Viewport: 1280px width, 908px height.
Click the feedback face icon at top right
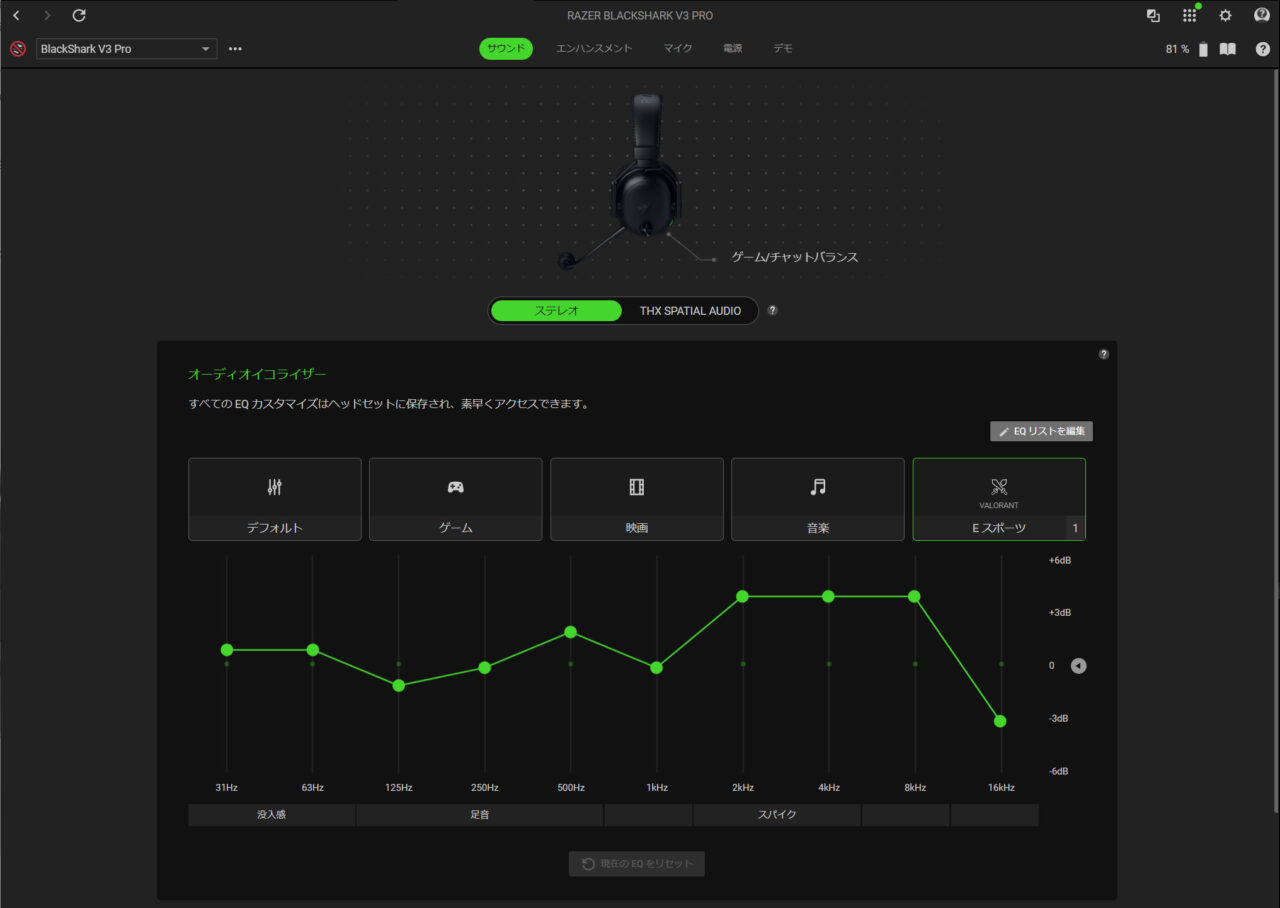point(1262,16)
